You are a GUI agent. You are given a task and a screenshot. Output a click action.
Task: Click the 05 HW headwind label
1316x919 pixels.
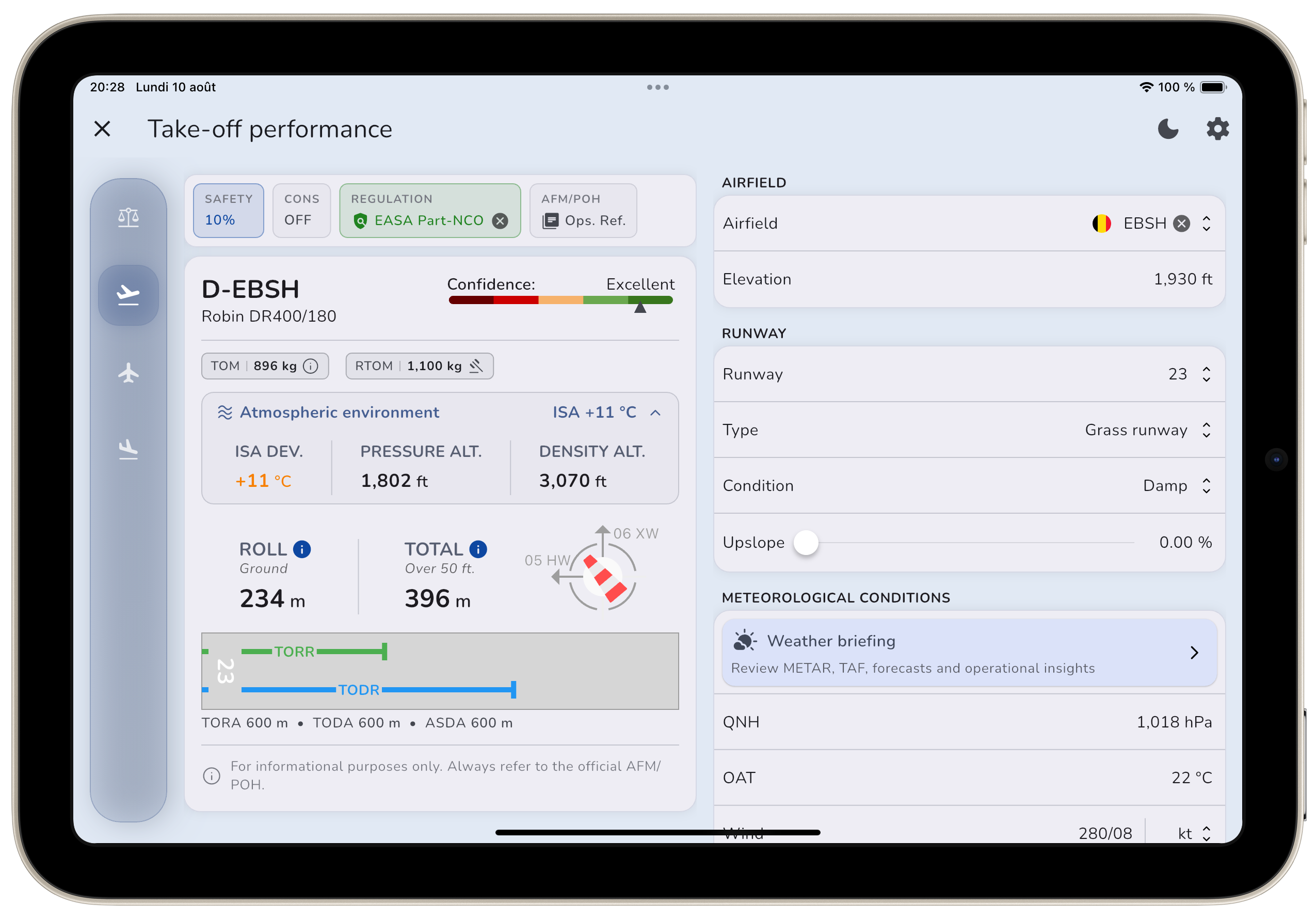(x=548, y=561)
